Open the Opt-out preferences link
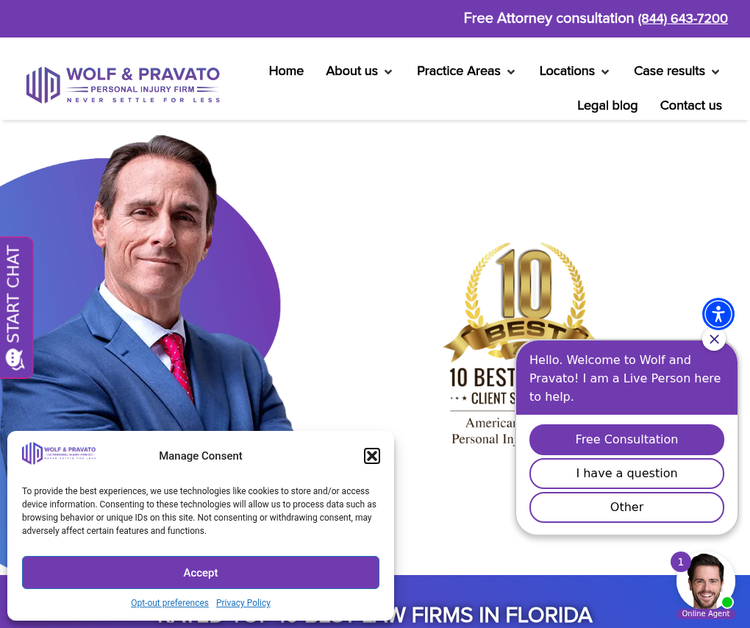 [170, 603]
